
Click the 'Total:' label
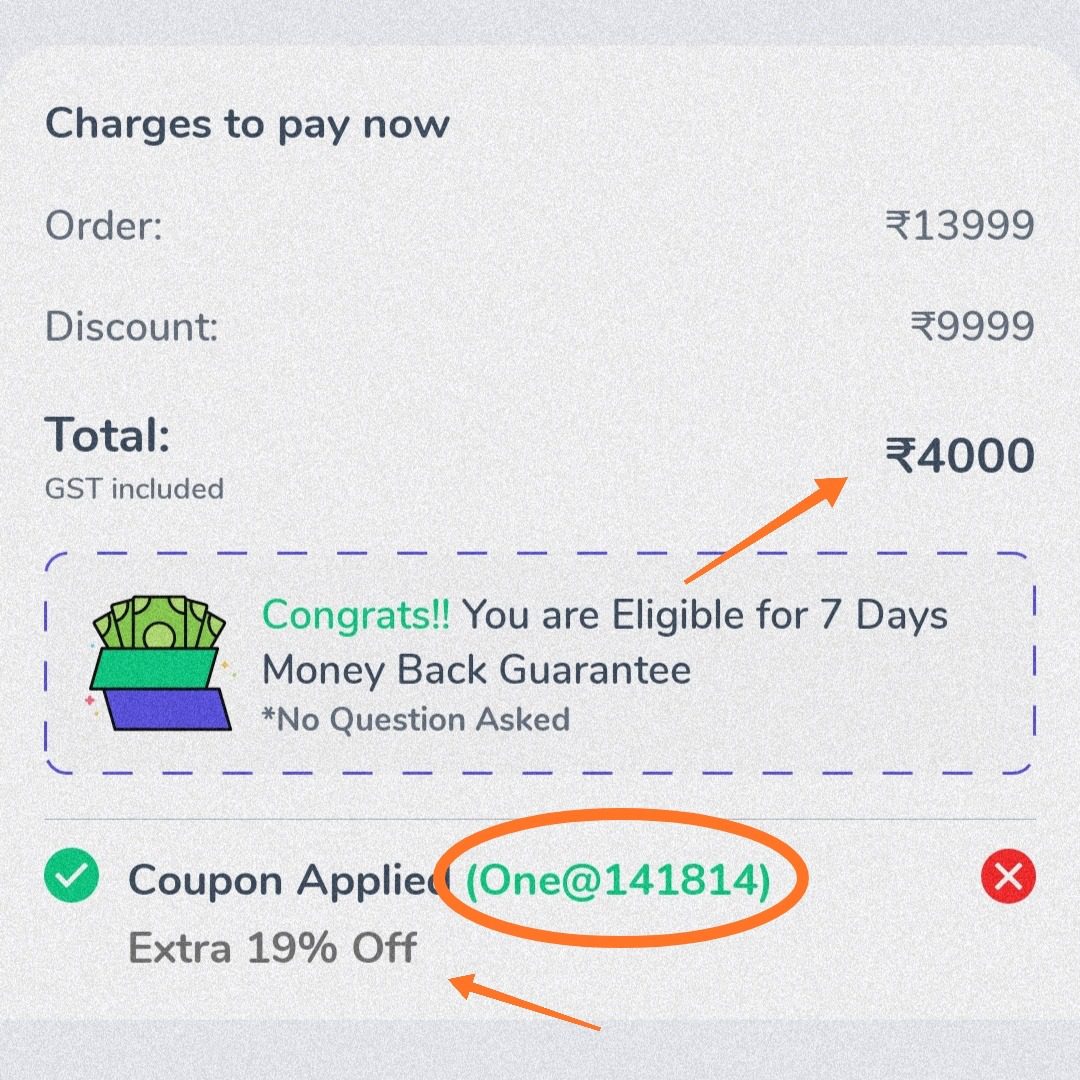(107, 435)
